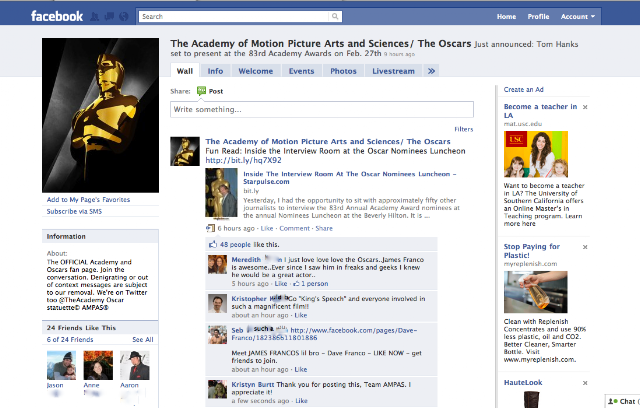640x408 pixels.
Task: Switch to the Info tab
Action: [x=215, y=71]
